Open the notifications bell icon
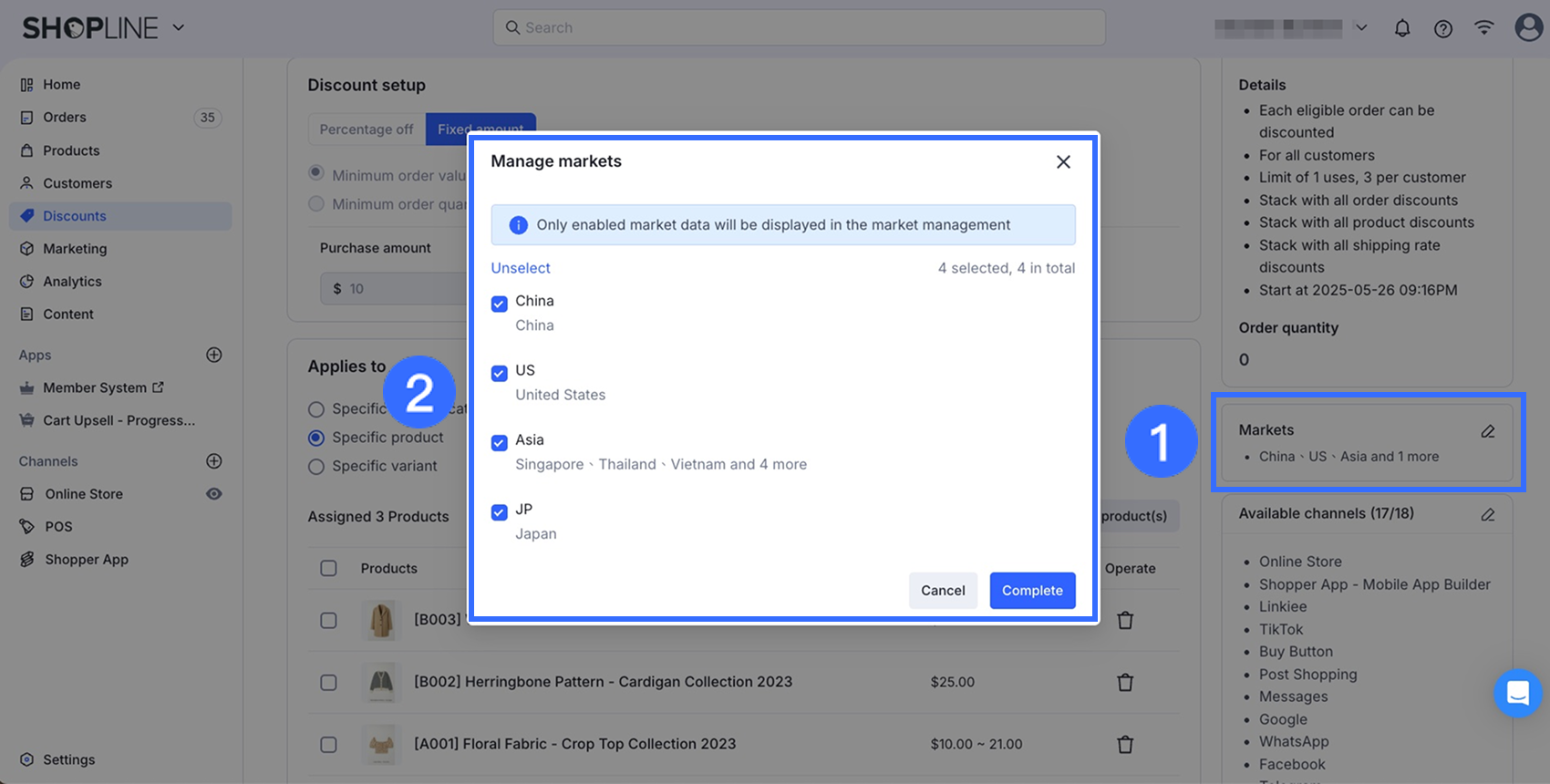Viewport: 1550px width, 784px height. pyautogui.click(x=1402, y=28)
